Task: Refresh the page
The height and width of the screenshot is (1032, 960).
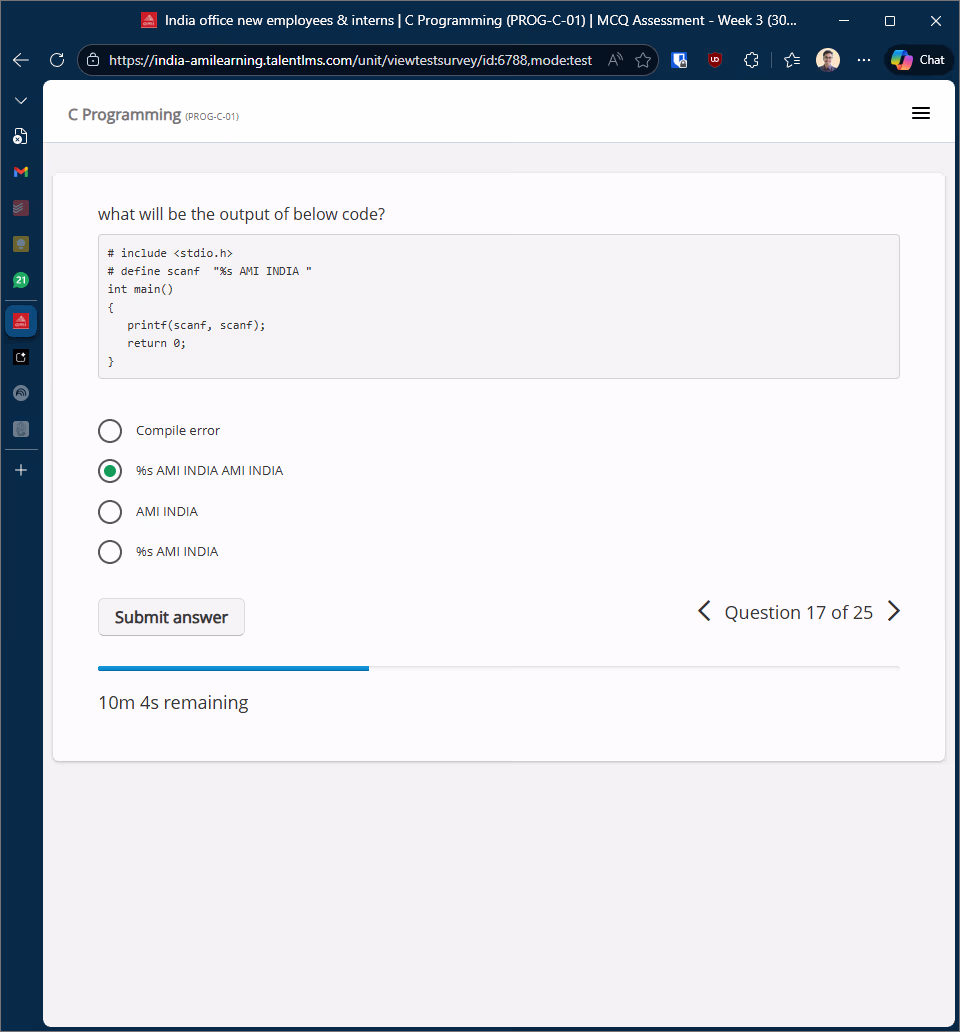Action: (x=57, y=60)
